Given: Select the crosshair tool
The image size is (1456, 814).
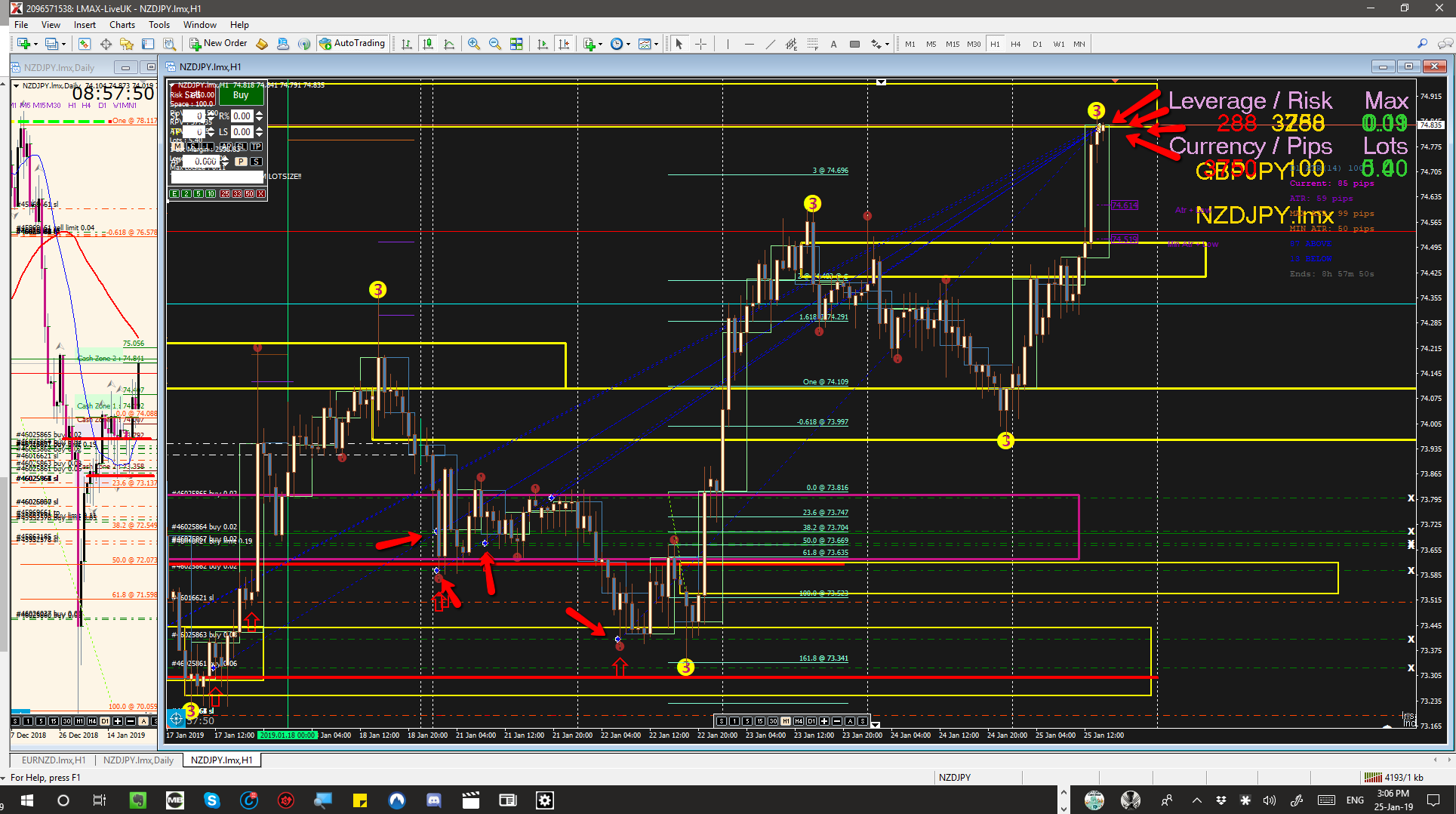Looking at the screenshot, I should coord(700,44).
